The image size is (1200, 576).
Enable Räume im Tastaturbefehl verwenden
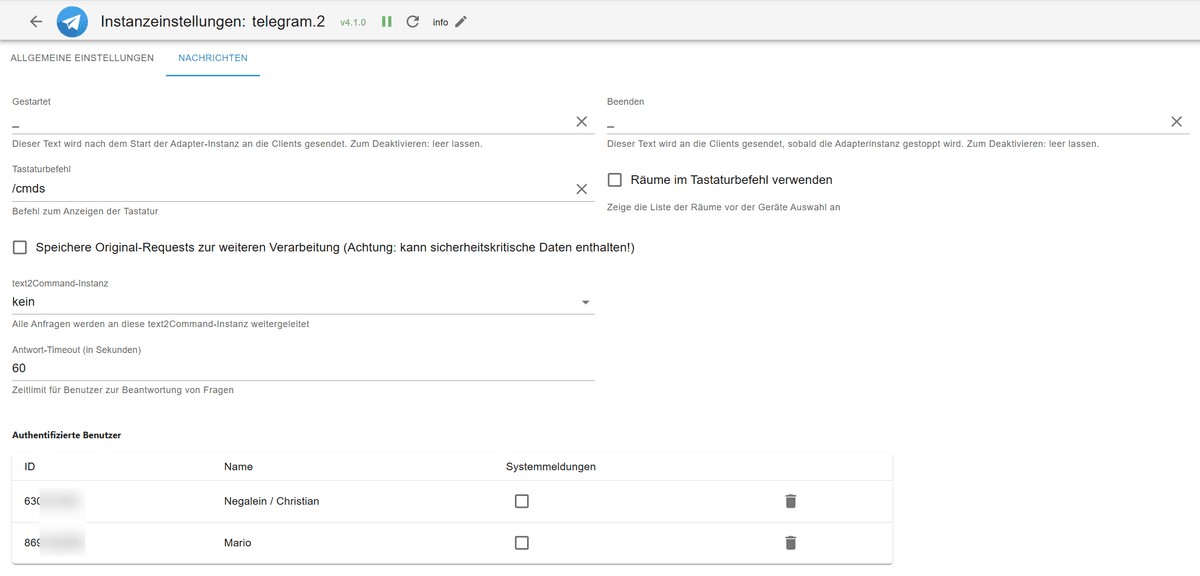[x=615, y=179]
